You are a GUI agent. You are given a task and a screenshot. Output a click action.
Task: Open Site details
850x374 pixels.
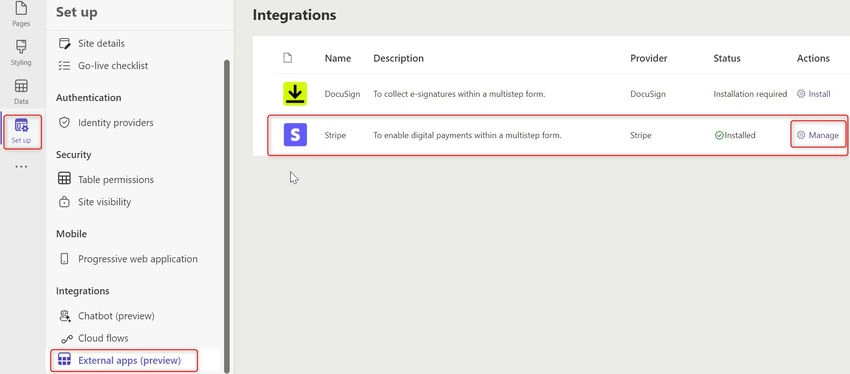click(101, 43)
